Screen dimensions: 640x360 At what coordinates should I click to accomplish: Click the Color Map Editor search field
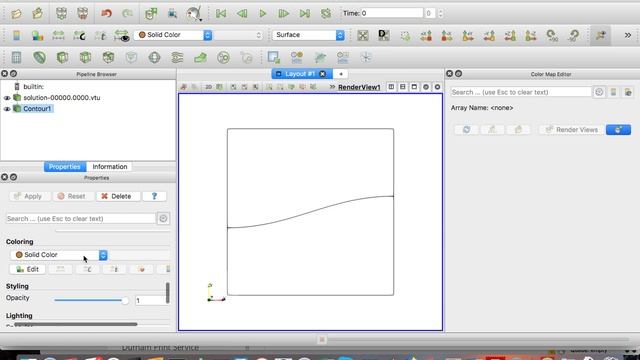tap(521, 92)
